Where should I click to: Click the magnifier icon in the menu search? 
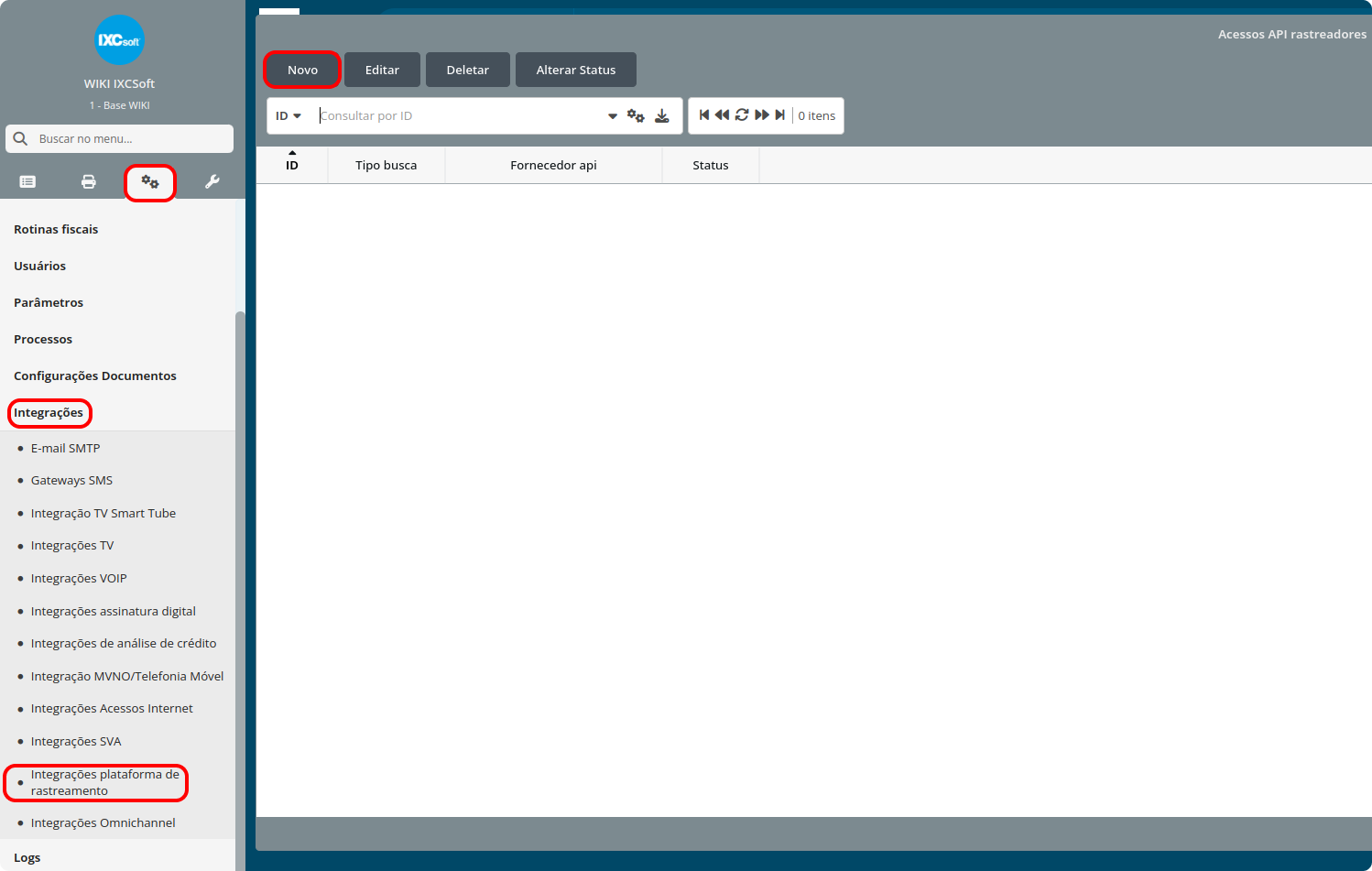coord(20,139)
